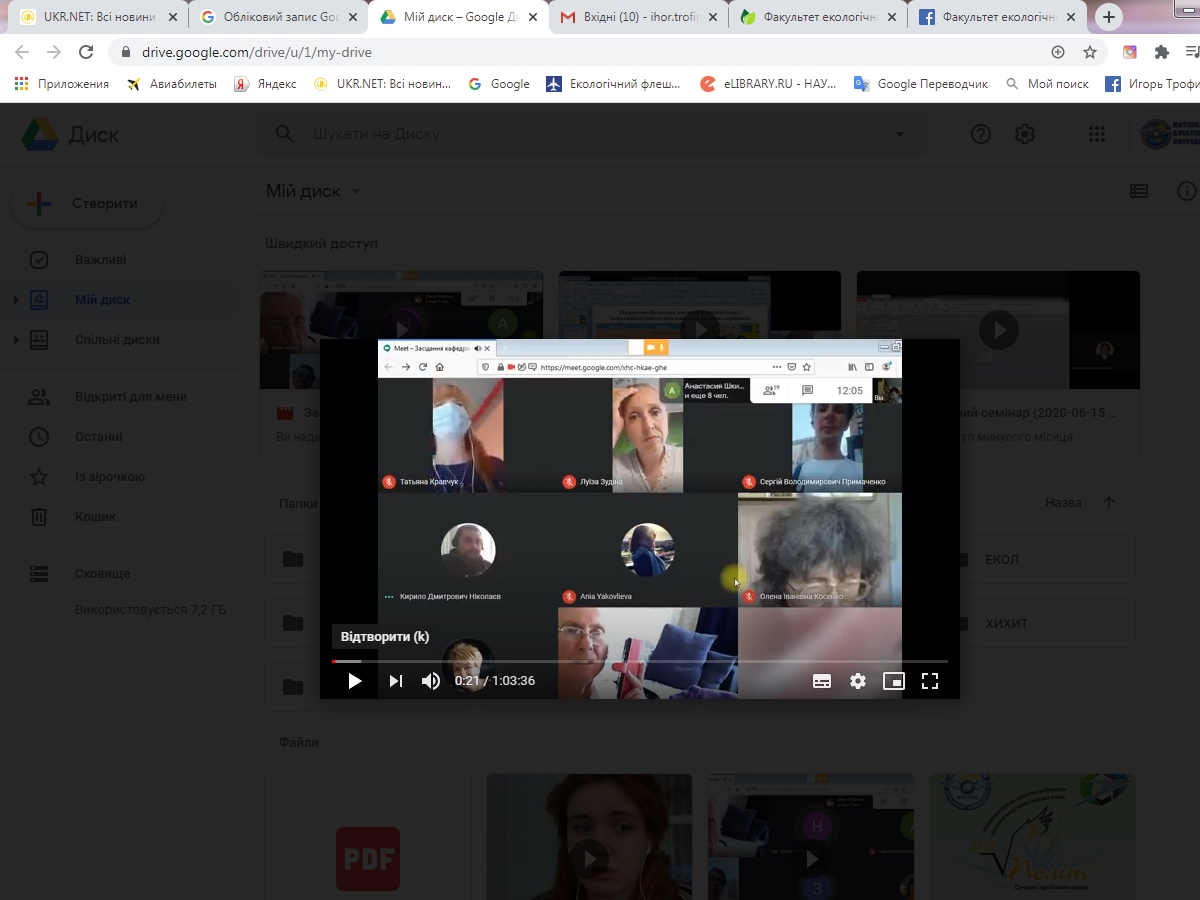The width and height of the screenshot is (1200, 900).
Task: Switch to the UKR.NET browser tab
Action: 98,17
